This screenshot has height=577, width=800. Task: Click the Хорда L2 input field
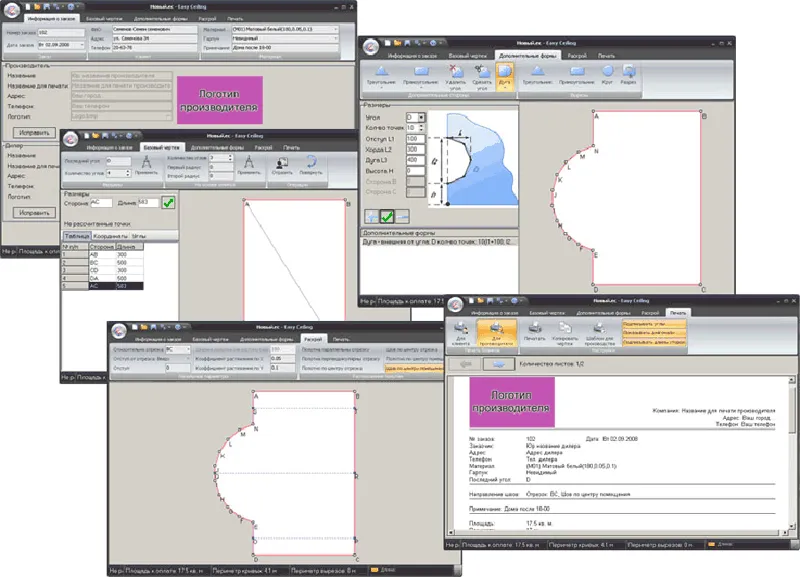[x=415, y=149]
